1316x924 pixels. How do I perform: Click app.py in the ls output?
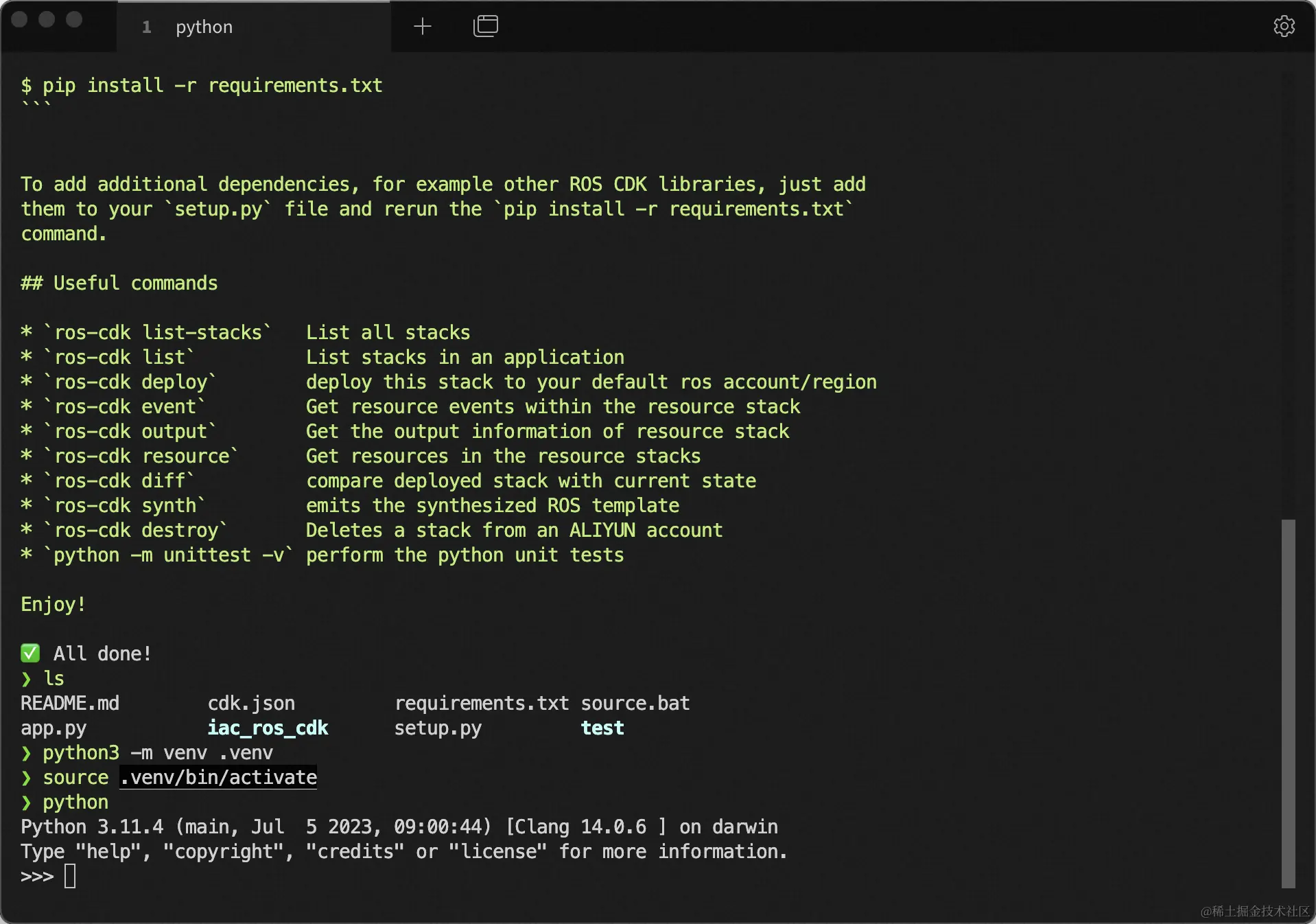click(54, 728)
